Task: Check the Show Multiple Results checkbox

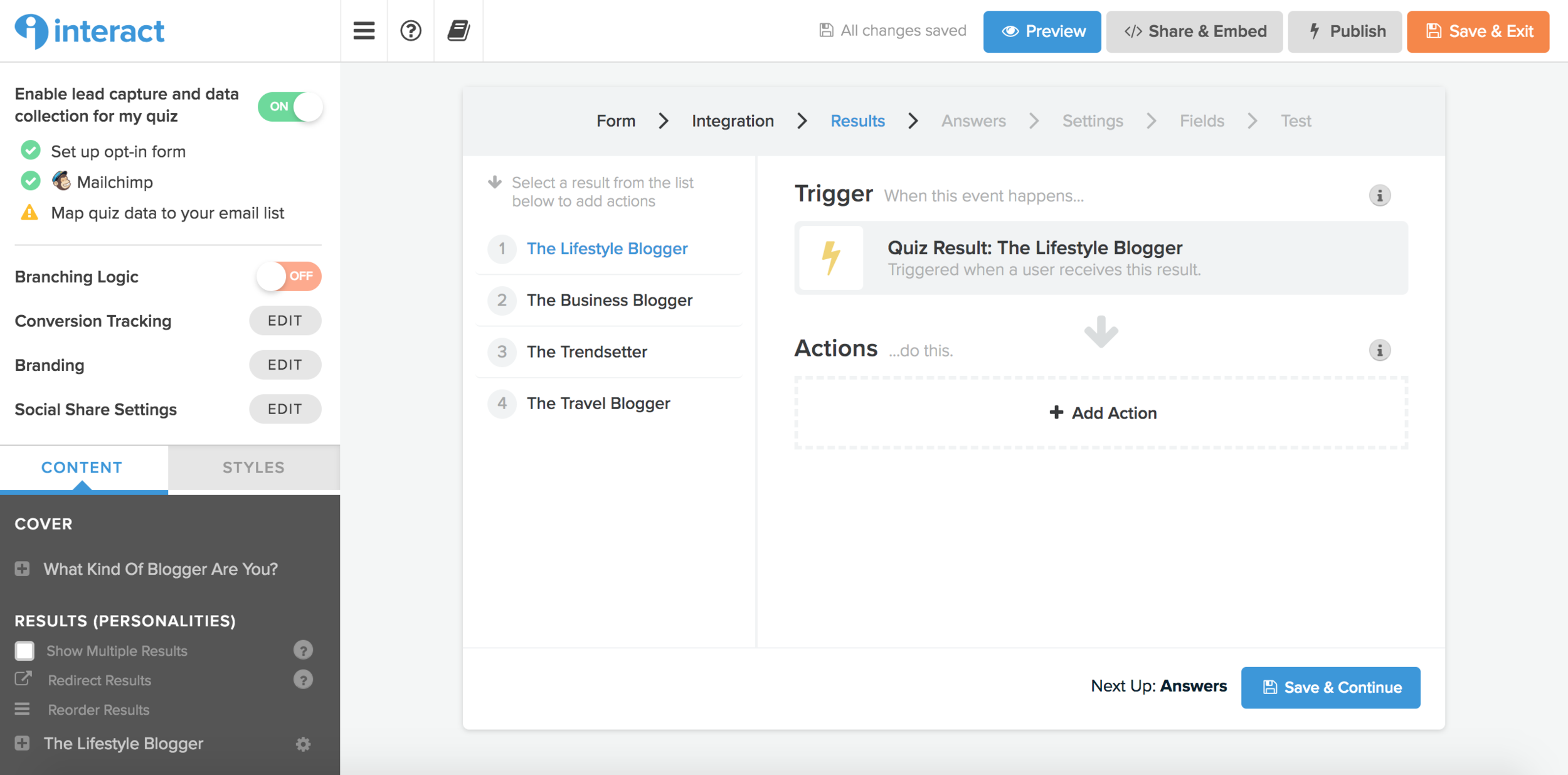Action: [x=24, y=650]
